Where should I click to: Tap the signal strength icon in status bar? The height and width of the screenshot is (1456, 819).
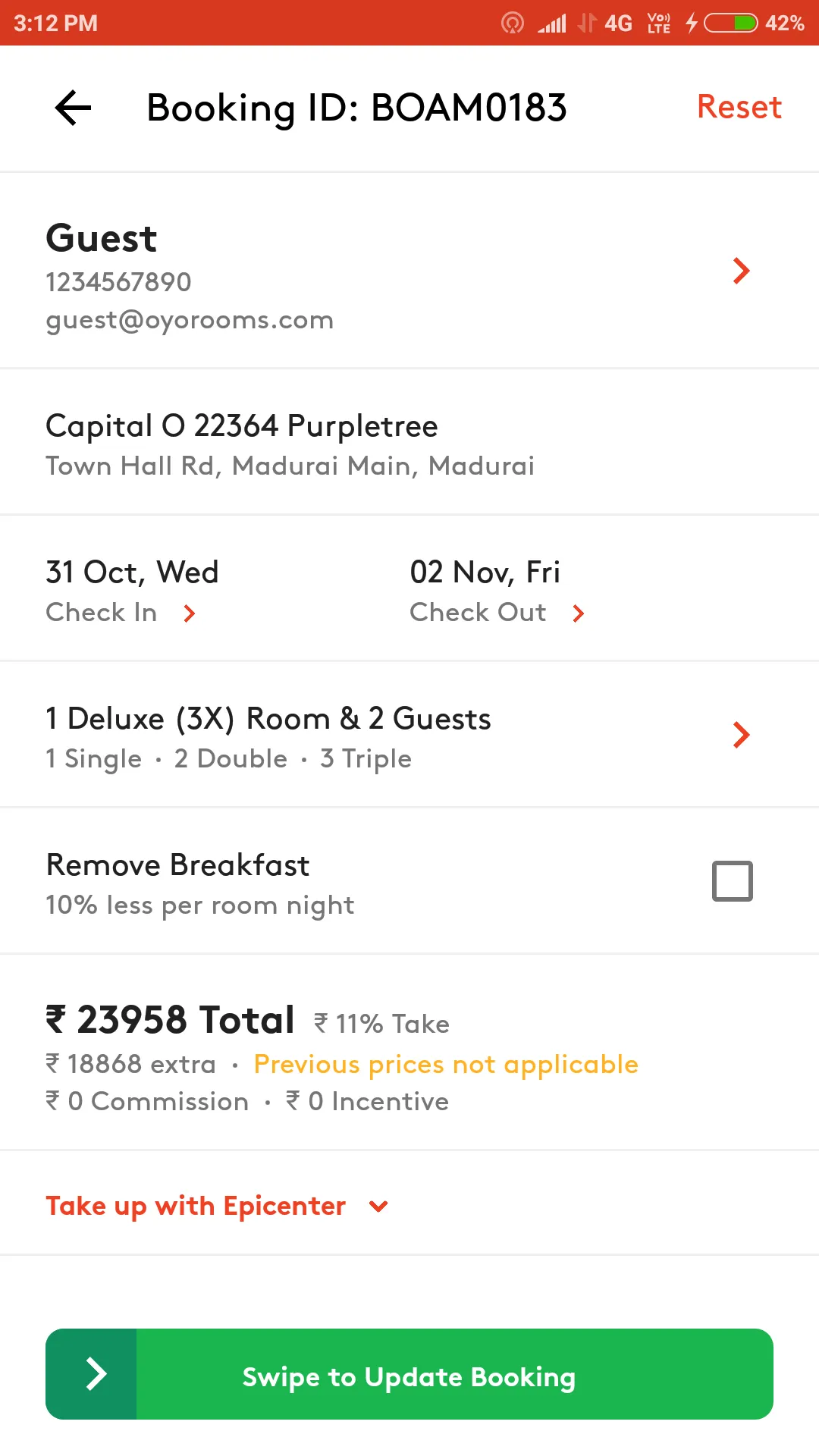[x=552, y=24]
